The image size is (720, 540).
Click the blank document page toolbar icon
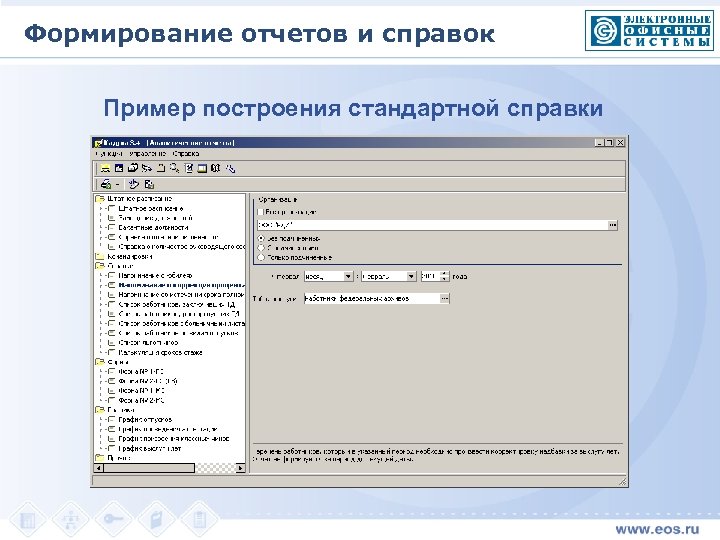click(161, 168)
